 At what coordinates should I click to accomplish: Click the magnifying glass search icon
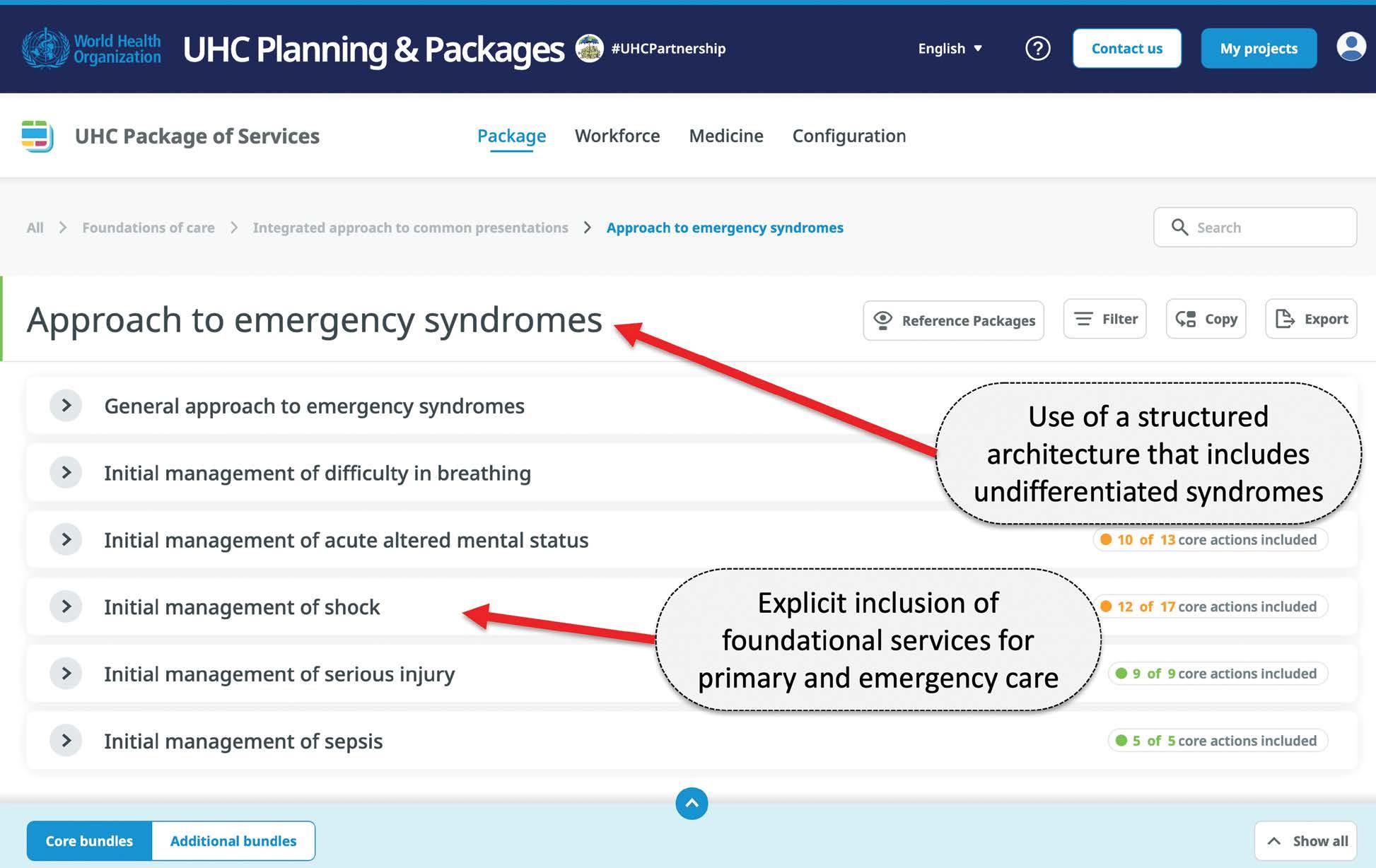(1179, 227)
